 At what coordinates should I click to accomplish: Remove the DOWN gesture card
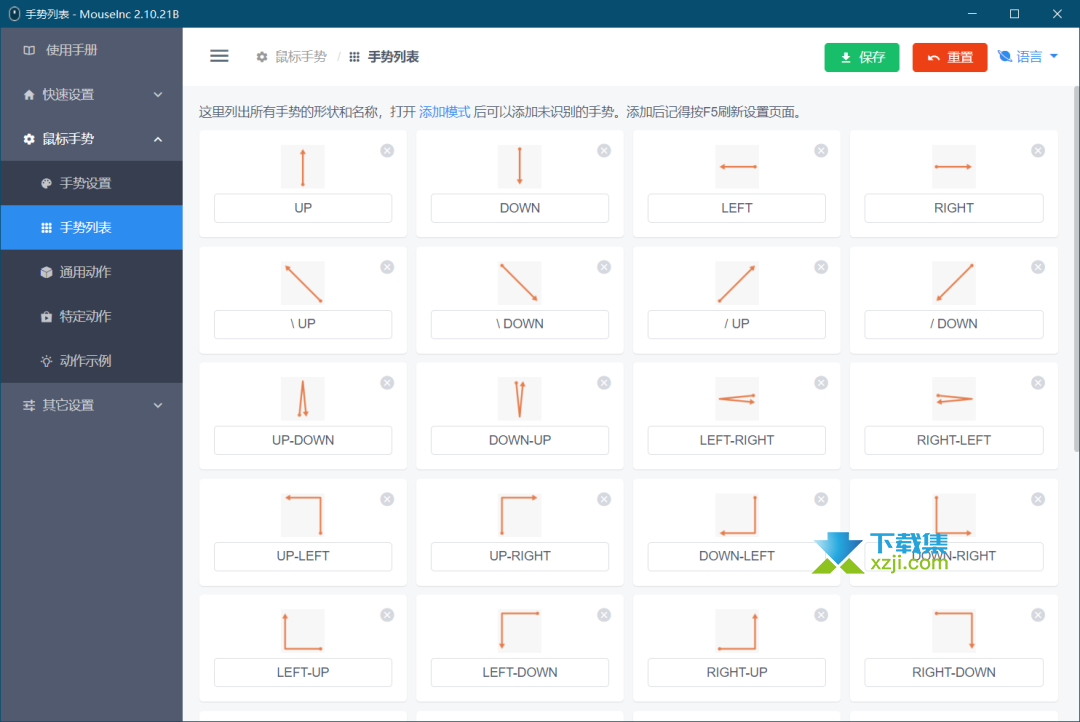click(604, 151)
